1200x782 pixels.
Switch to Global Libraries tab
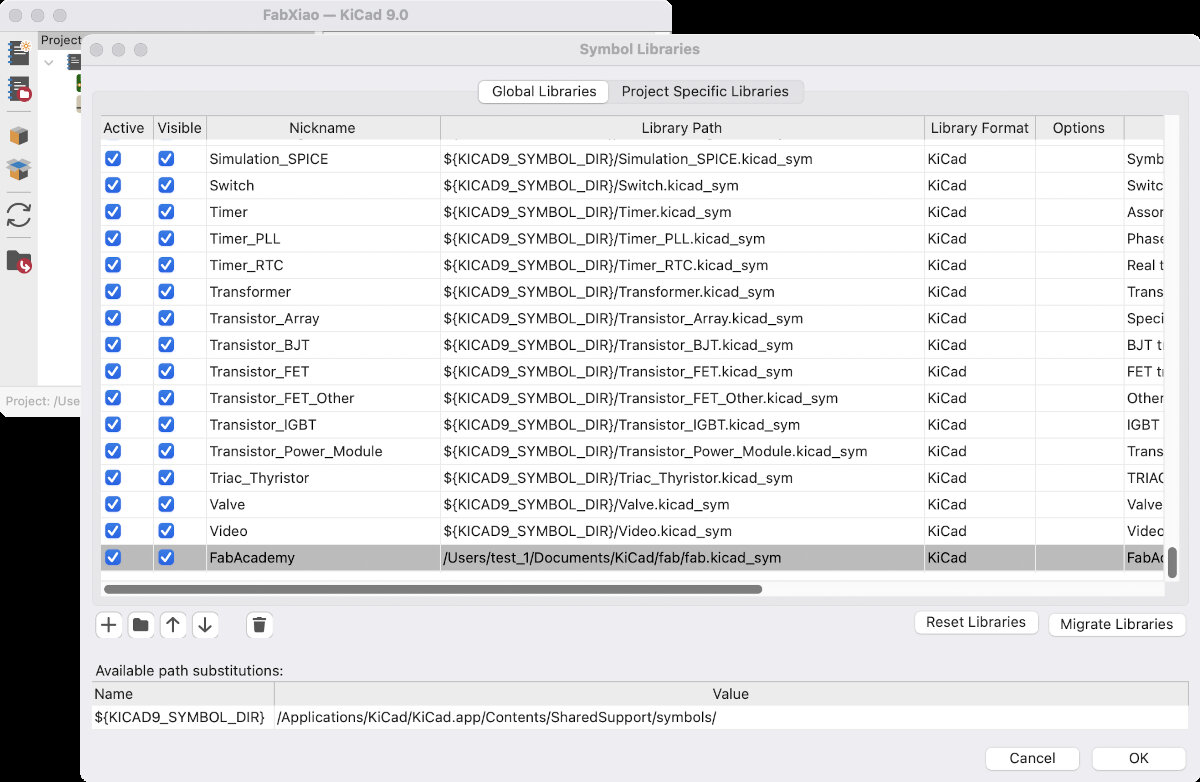(x=544, y=91)
